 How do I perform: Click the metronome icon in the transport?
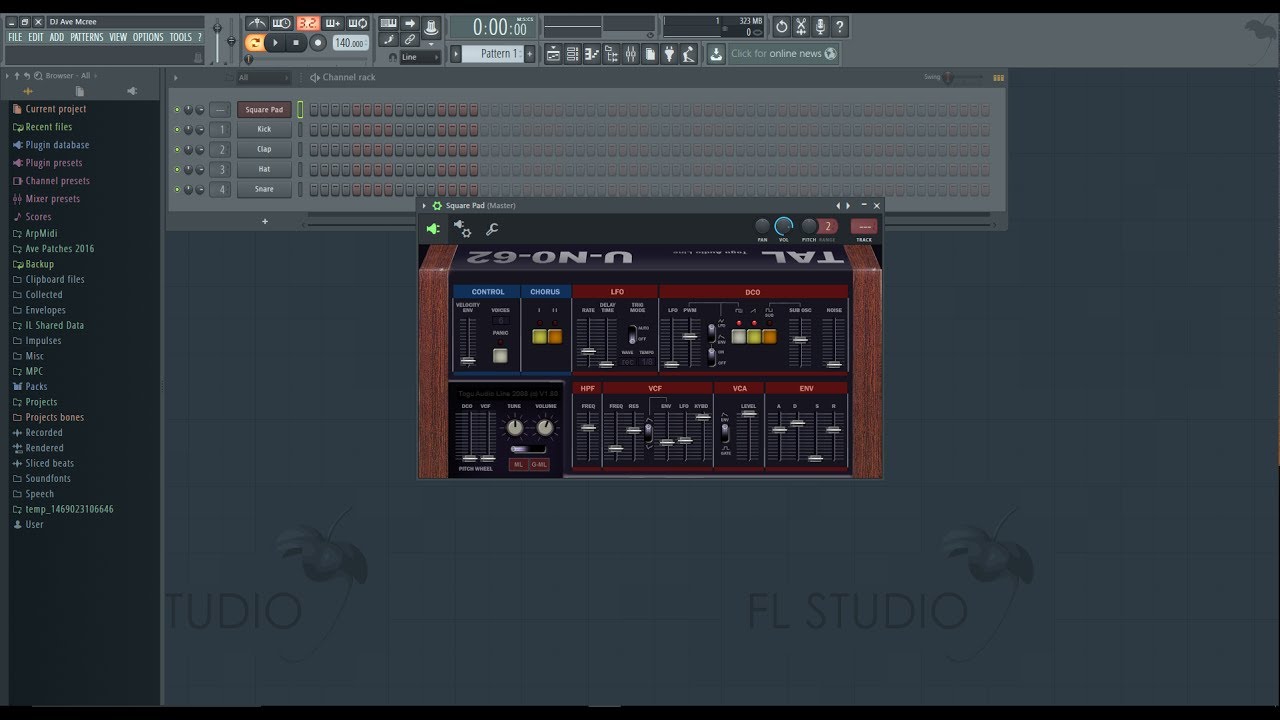(x=256, y=24)
